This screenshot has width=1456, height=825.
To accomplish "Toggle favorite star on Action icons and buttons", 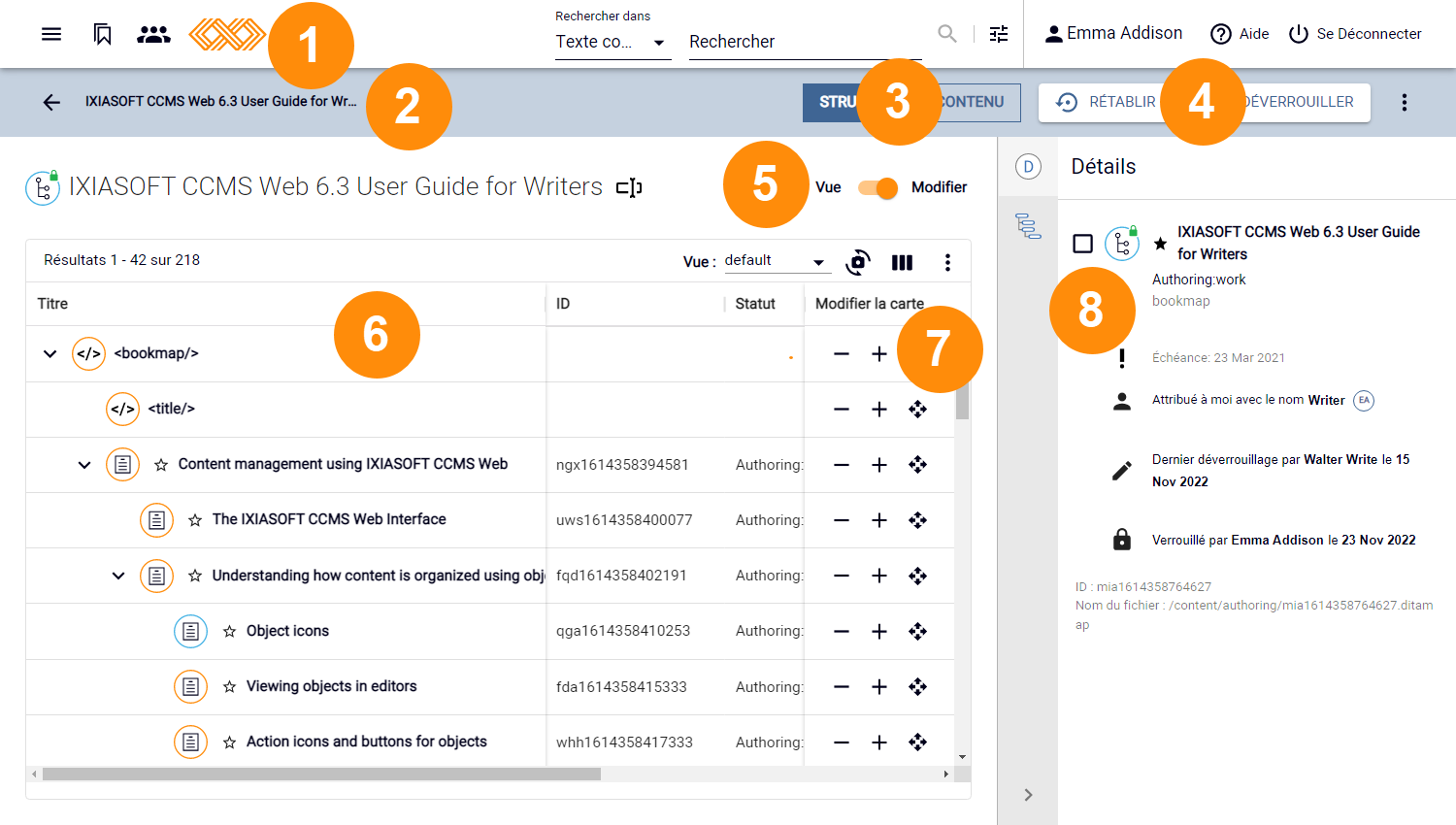I will click(229, 742).
